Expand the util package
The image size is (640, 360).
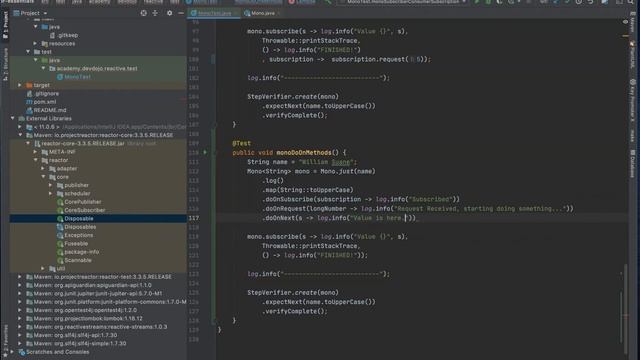(43, 269)
